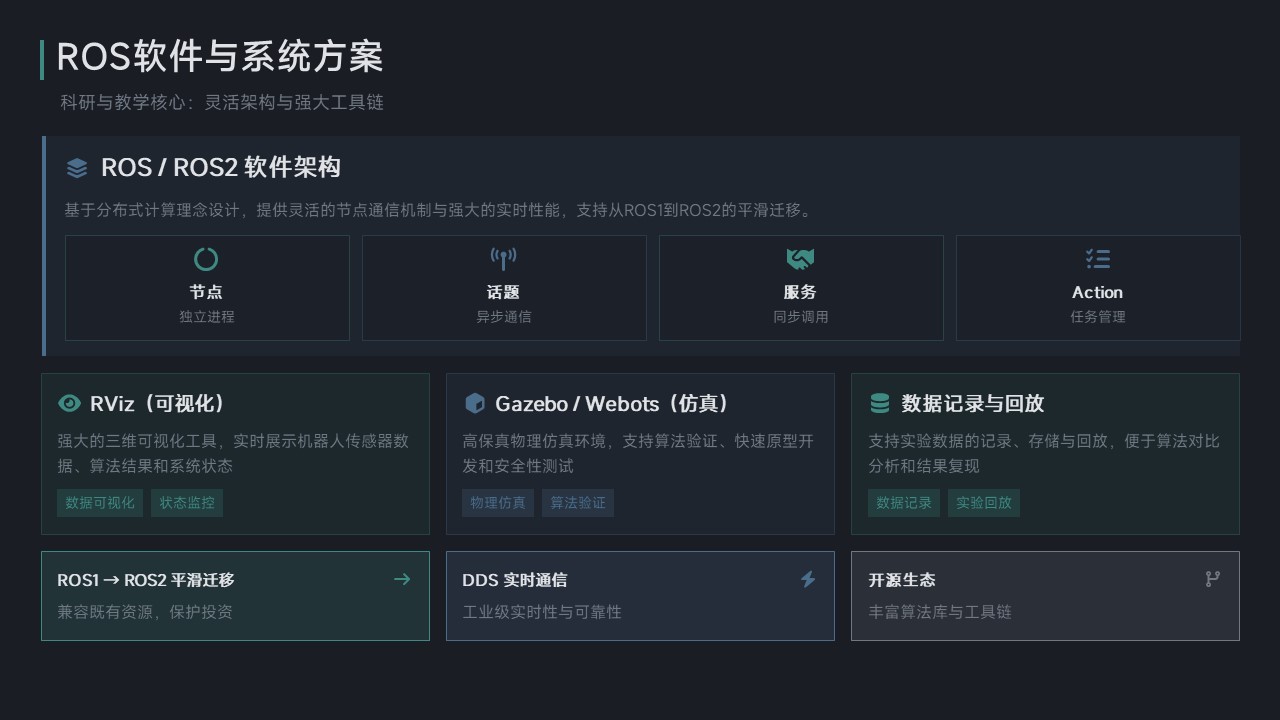Viewport: 1280px width, 720px height.
Task: Click the eye icon next to RViz
Action: [x=69, y=403]
